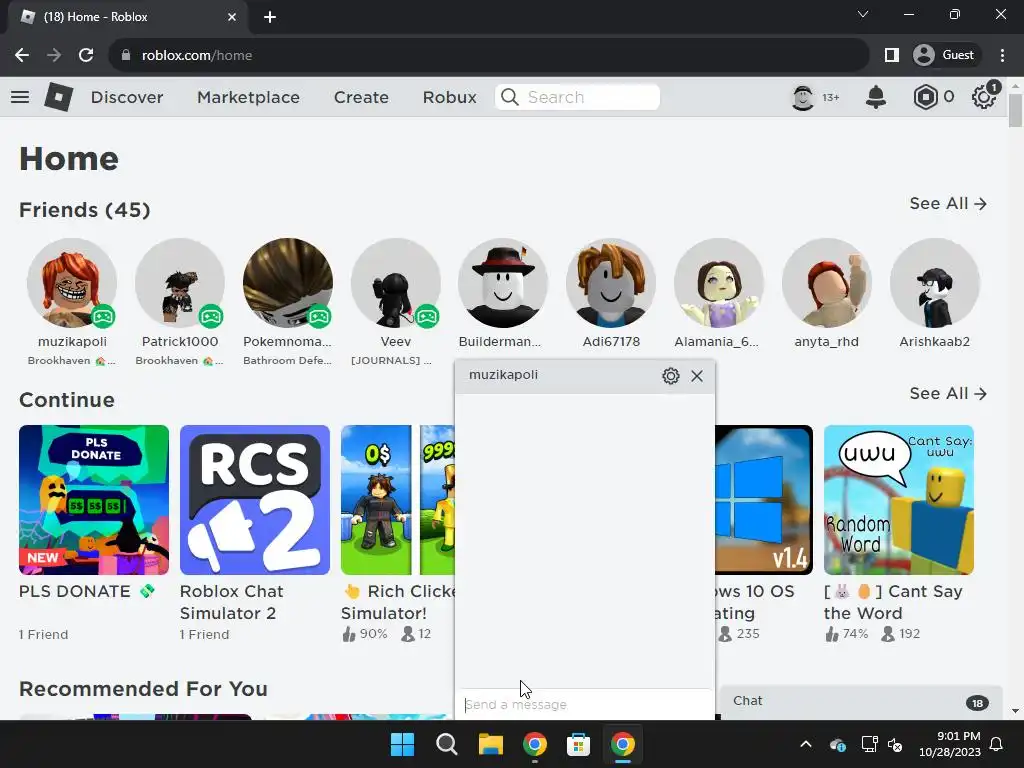This screenshot has height=768, width=1024.
Task: View site information lock icon
Action: tap(126, 56)
